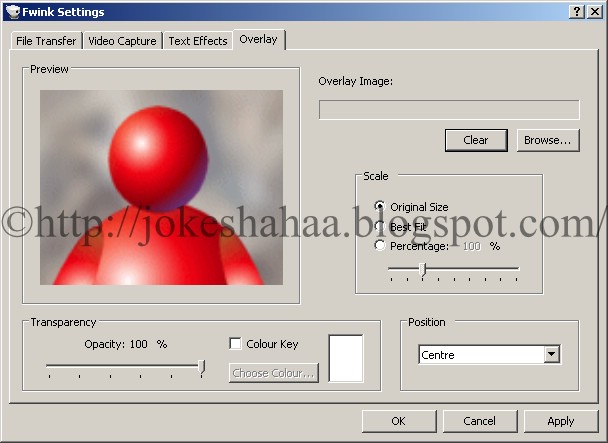Enable the Colour Key checkbox

[235, 344]
